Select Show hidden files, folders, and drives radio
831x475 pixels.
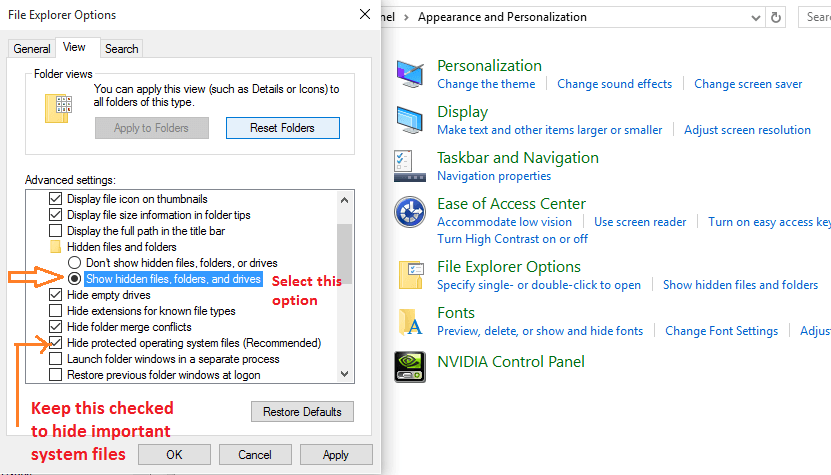pyautogui.click(x=74, y=278)
